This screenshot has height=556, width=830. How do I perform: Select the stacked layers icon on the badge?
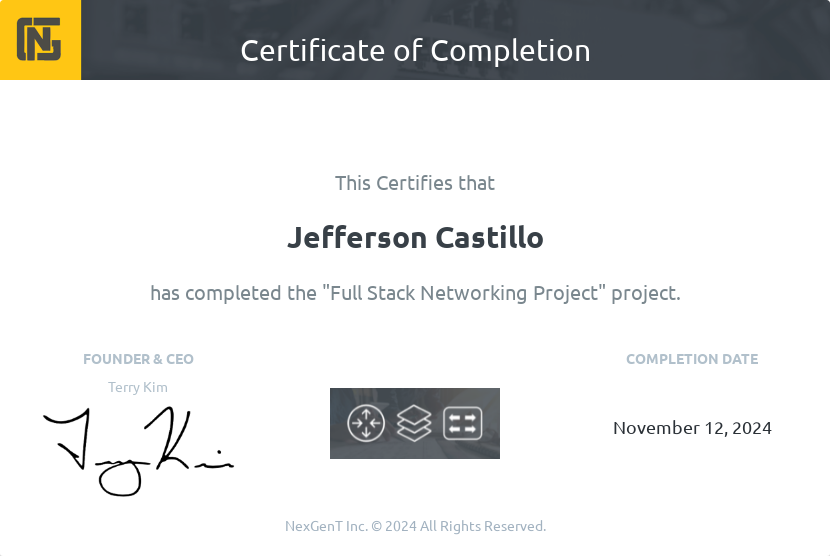(x=414, y=423)
